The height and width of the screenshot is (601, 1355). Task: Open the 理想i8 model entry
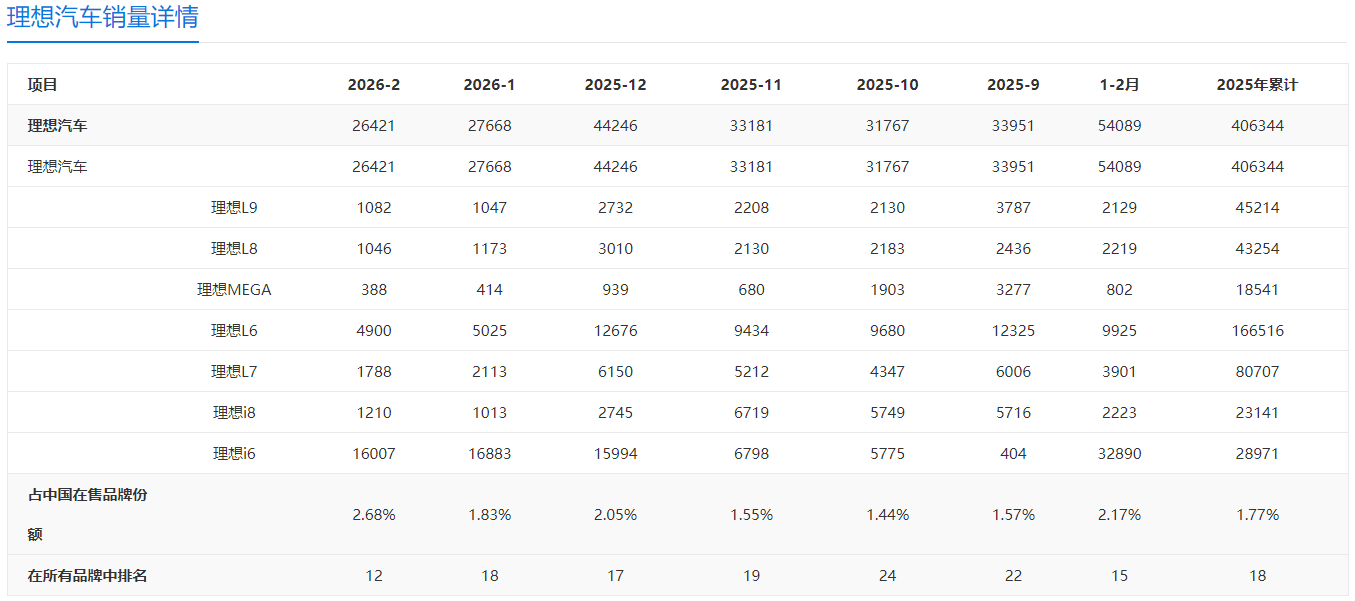point(234,413)
